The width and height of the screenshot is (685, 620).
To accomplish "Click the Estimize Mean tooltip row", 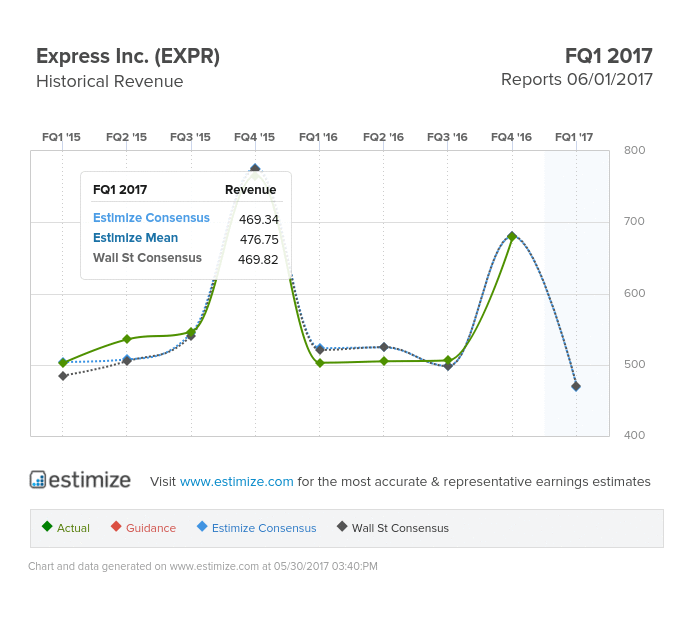I will 186,238.
